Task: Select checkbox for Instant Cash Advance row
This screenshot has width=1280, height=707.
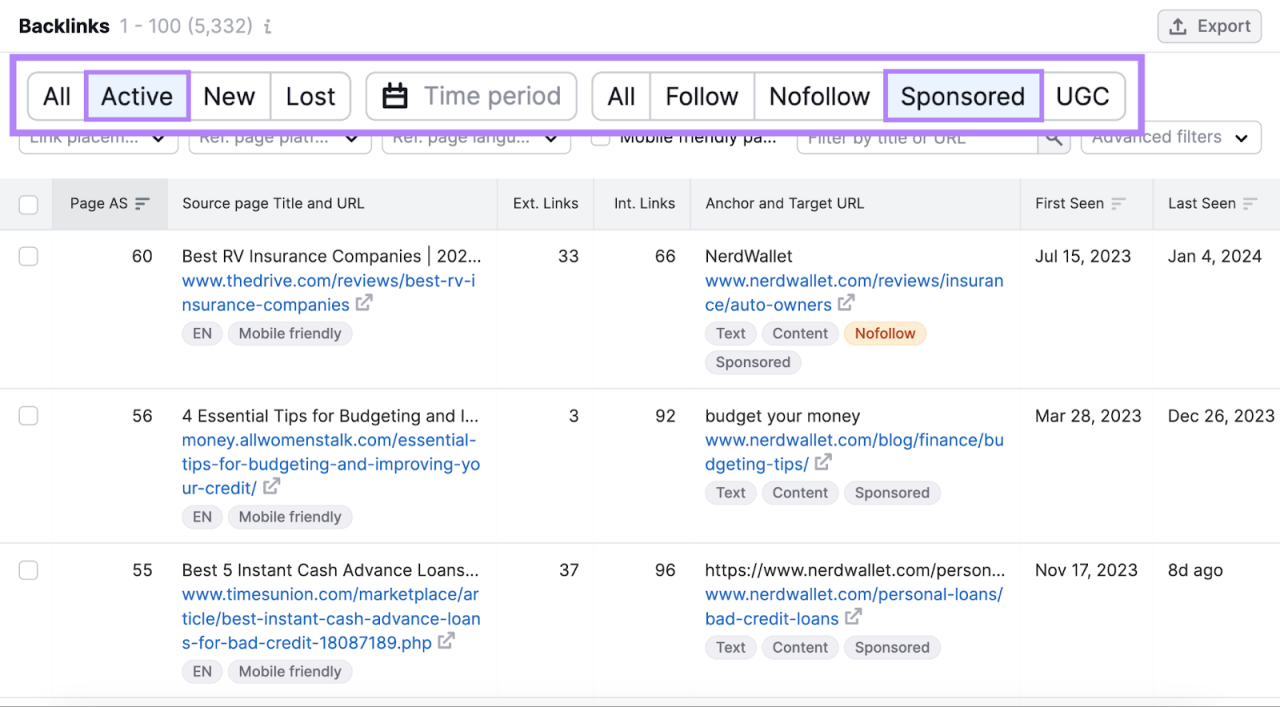Action: 29,571
